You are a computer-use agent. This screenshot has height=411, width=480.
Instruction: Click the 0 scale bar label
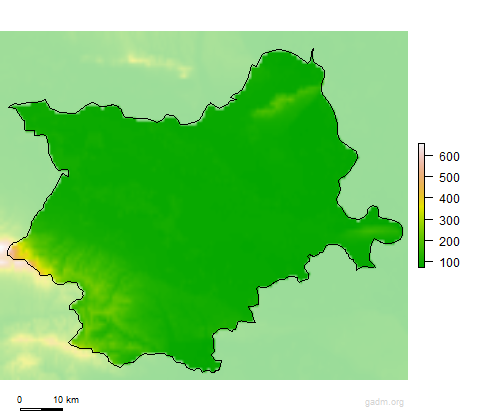[x=19, y=400]
